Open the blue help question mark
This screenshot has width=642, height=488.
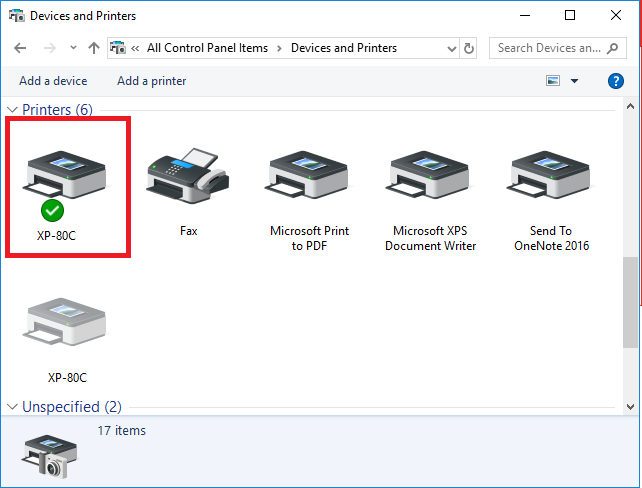(615, 81)
